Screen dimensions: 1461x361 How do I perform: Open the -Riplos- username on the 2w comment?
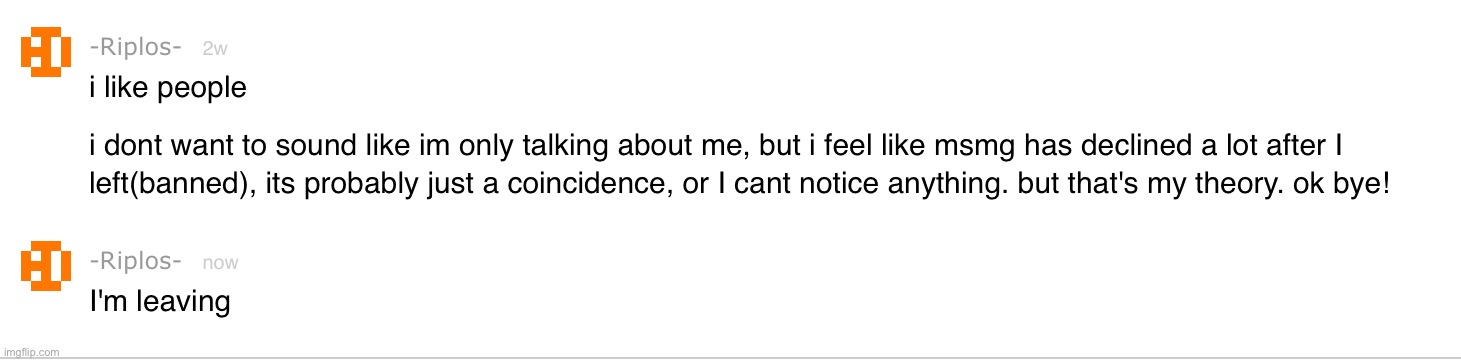pos(135,47)
